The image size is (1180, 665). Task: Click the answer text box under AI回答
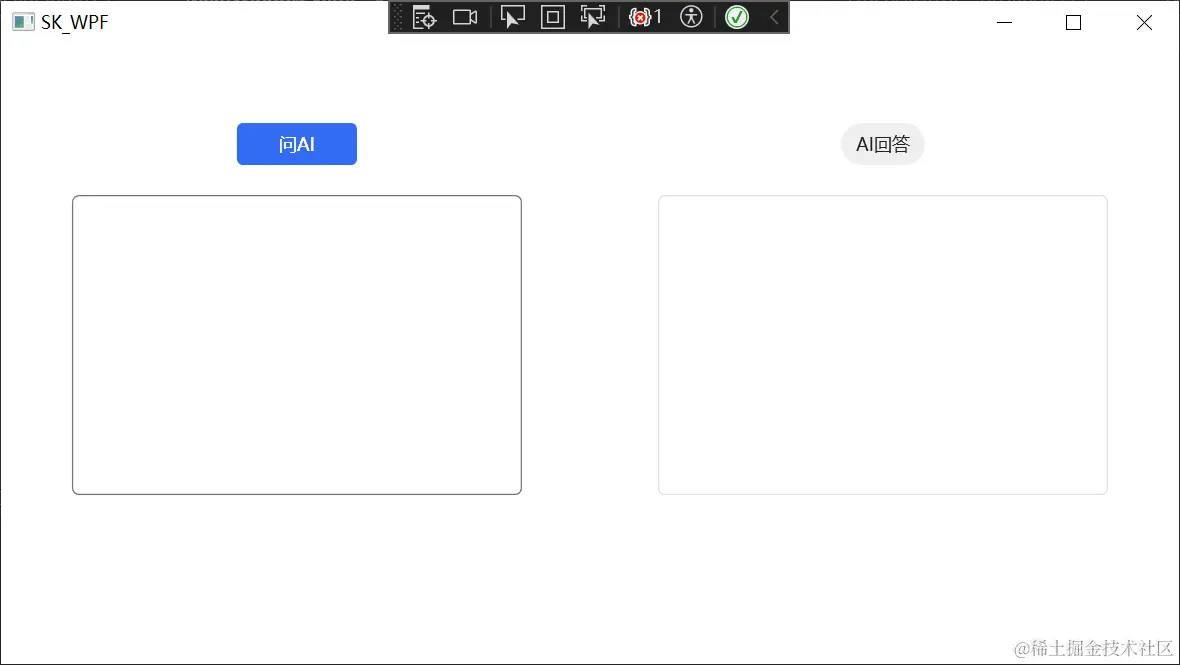pos(883,345)
